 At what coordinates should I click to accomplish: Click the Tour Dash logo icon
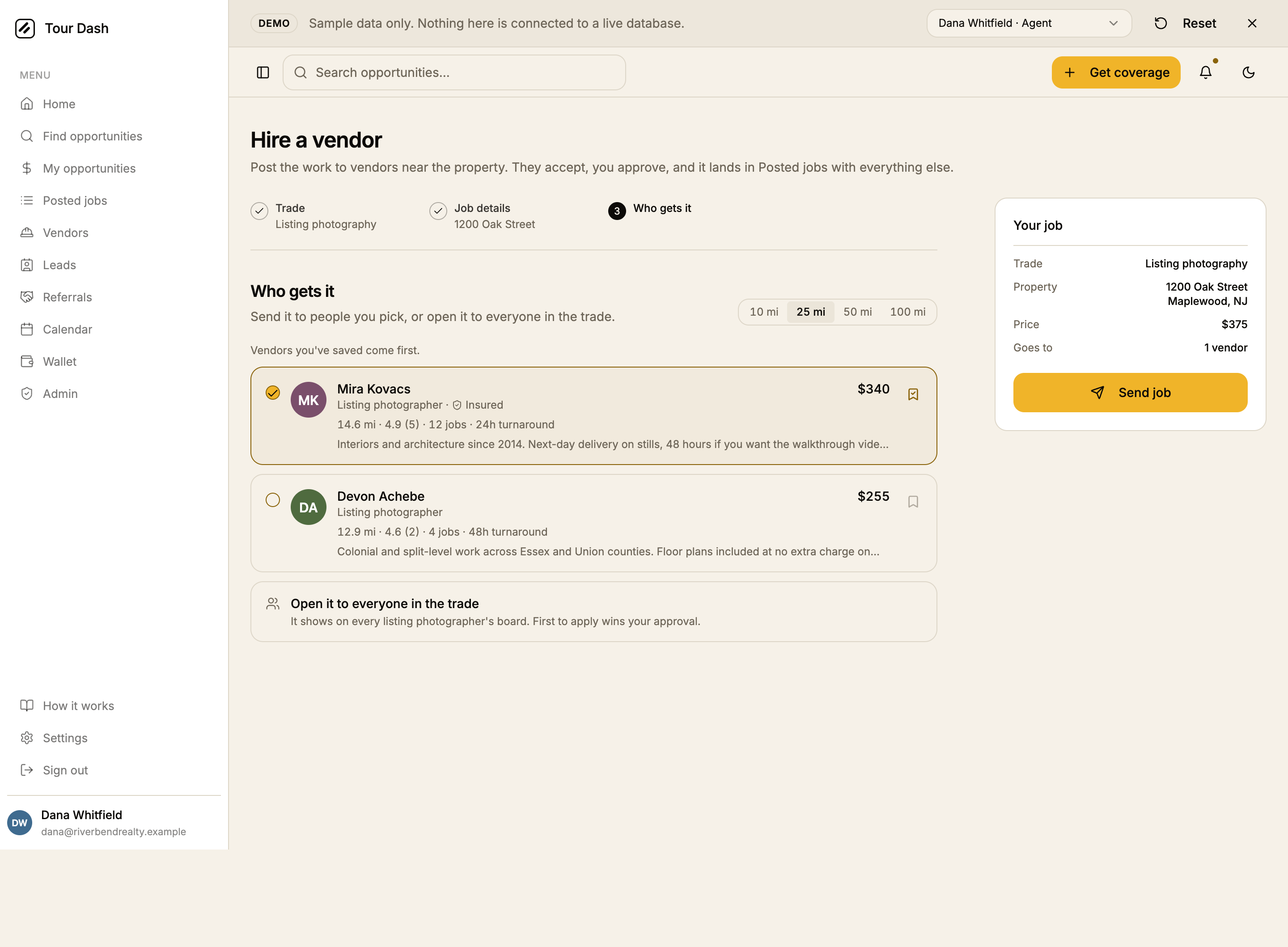coord(25,28)
